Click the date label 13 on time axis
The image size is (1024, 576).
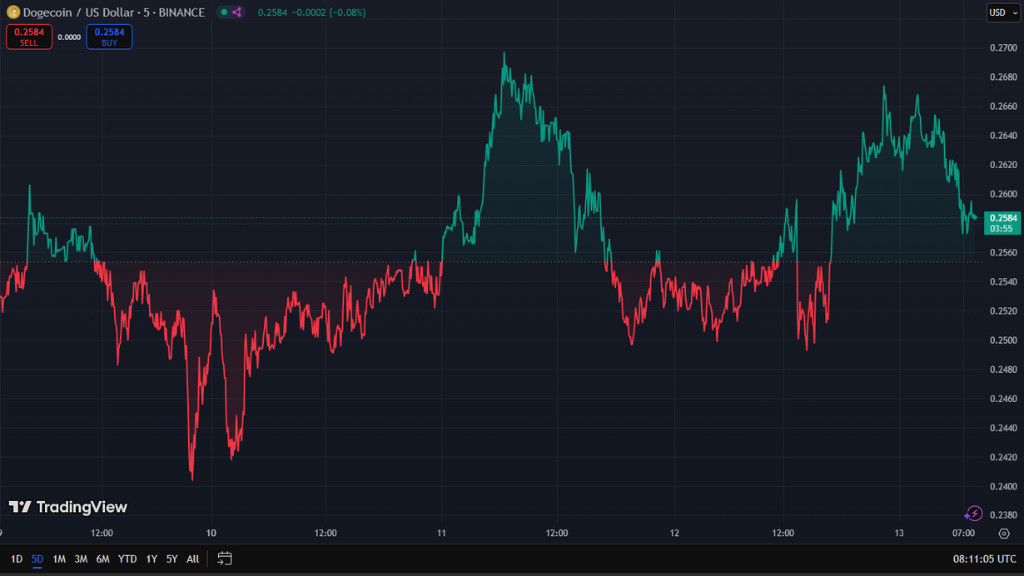coord(899,533)
